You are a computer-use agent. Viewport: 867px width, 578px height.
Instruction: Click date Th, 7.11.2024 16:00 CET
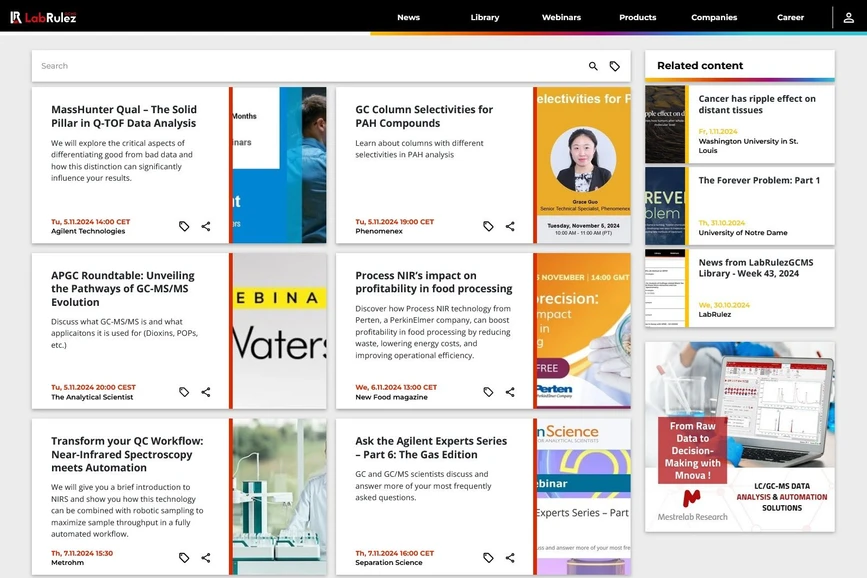[395, 553]
